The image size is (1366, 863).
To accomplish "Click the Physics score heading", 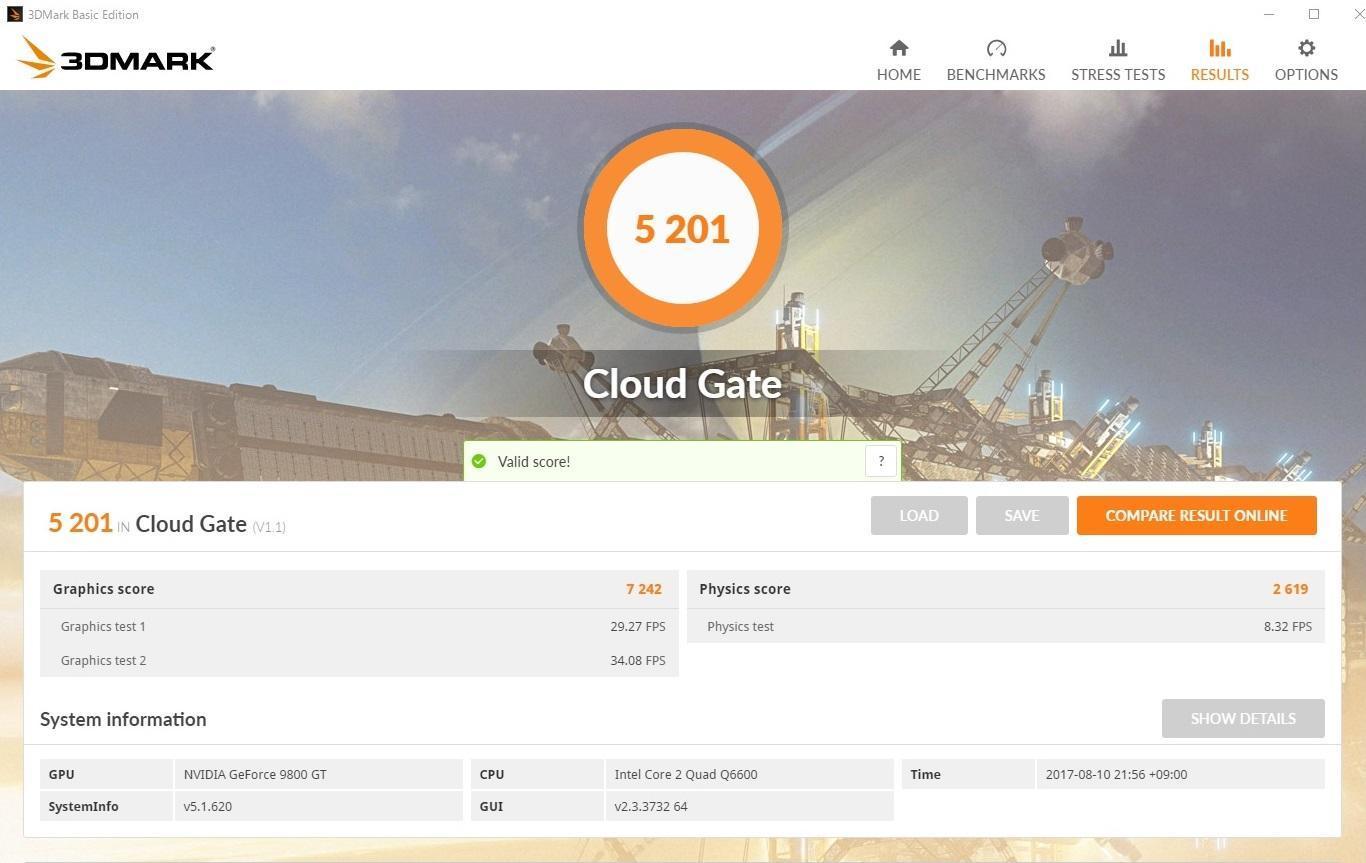I will pyautogui.click(x=745, y=589).
